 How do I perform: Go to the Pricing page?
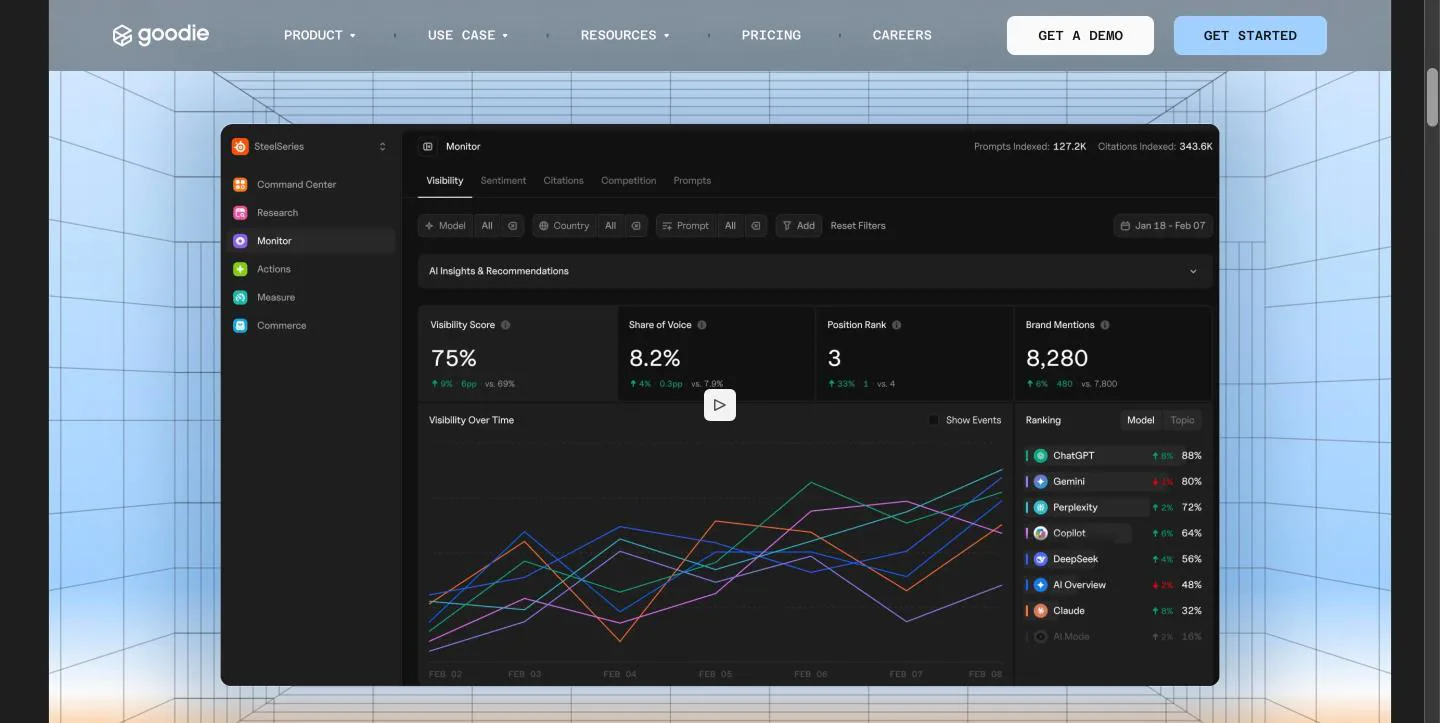pyautogui.click(x=771, y=35)
